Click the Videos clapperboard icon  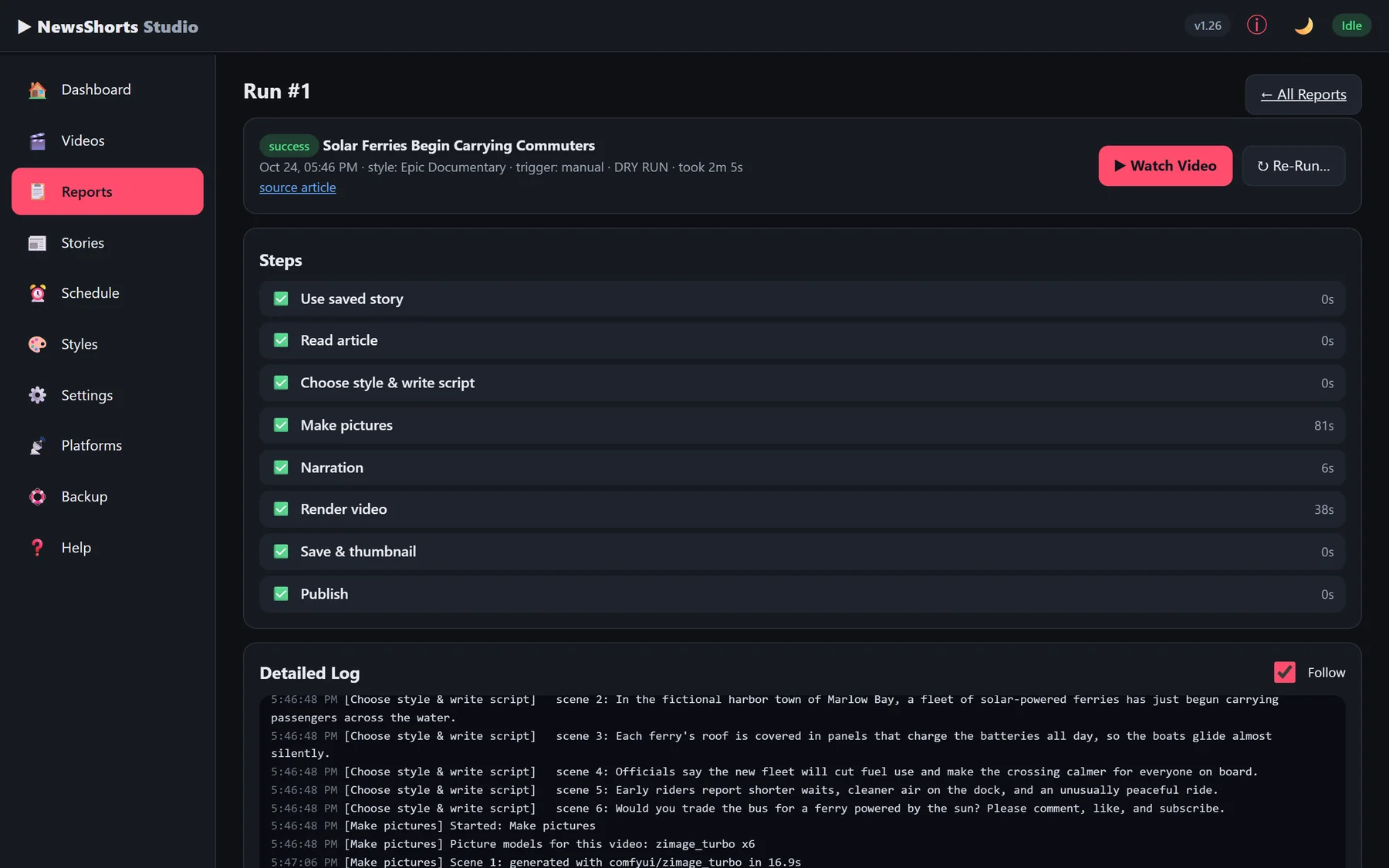pyautogui.click(x=37, y=140)
